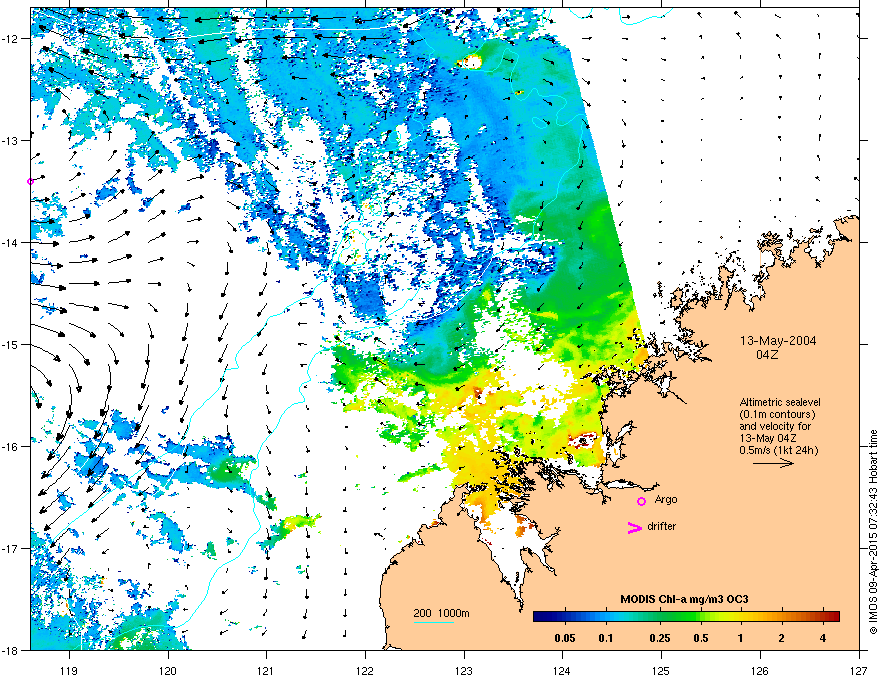The image size is (880, 680).
Task: Click the date label 13-May-2004
Action: pos(778,341)
